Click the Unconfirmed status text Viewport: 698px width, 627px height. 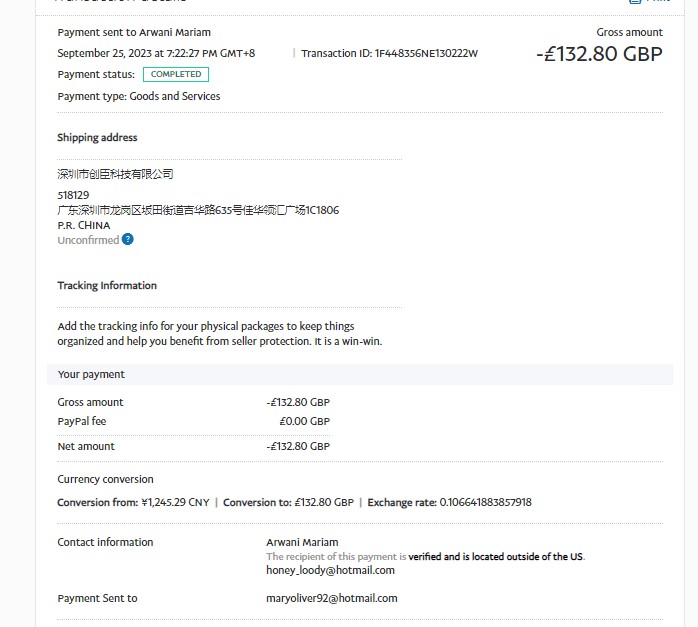pyautogui.click(x=88, y=240)
